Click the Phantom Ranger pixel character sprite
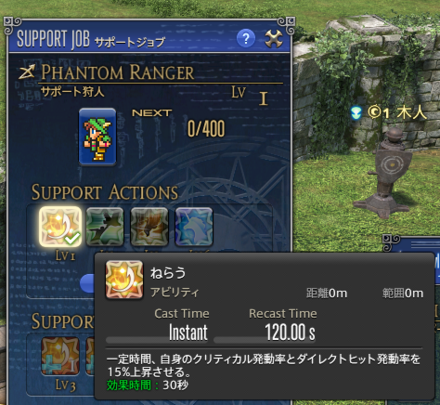The width and height of the screenshot is (440, 405). click(97, 137)
